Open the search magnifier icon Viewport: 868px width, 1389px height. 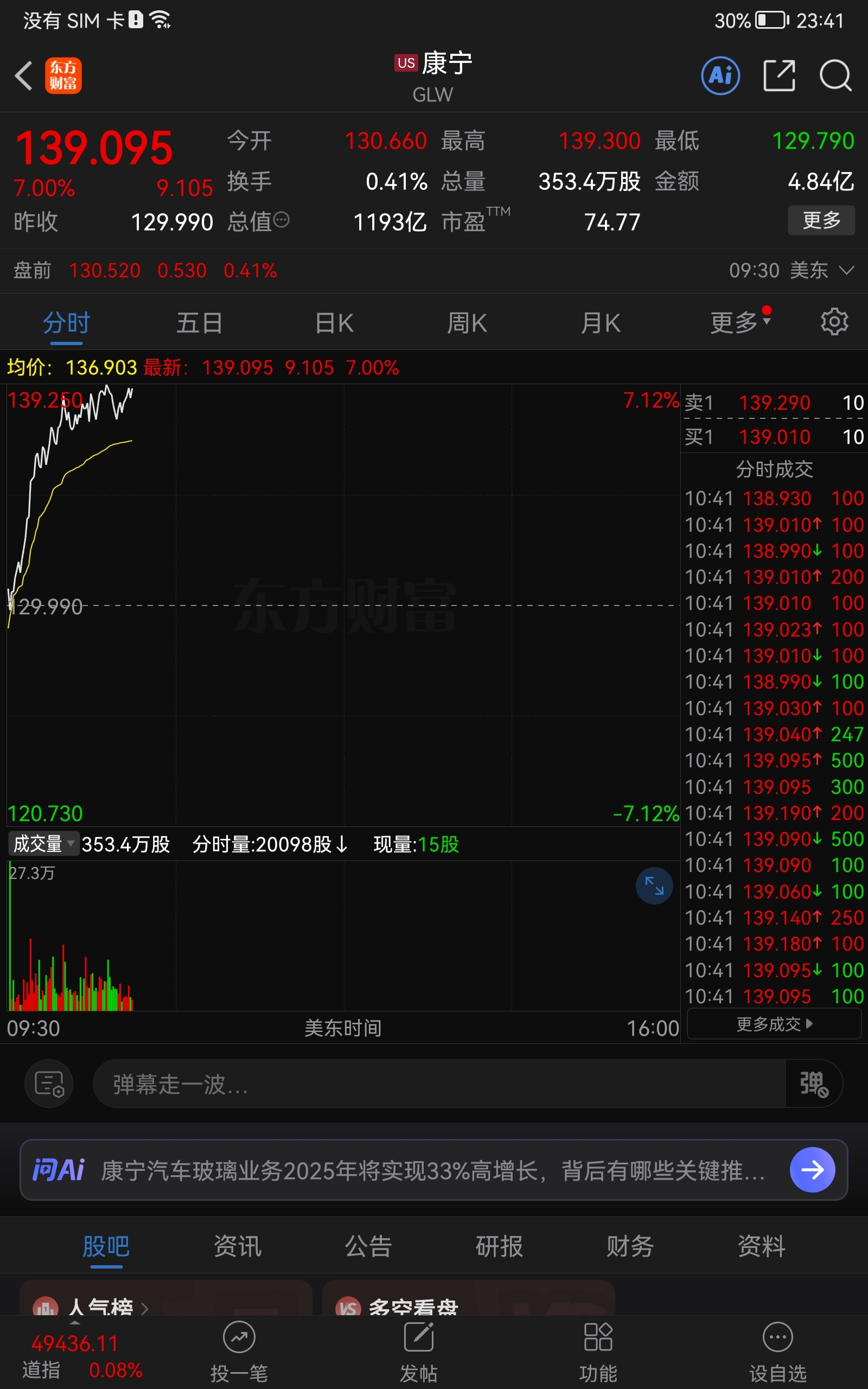pyautogui.click(x=835, y=75)
